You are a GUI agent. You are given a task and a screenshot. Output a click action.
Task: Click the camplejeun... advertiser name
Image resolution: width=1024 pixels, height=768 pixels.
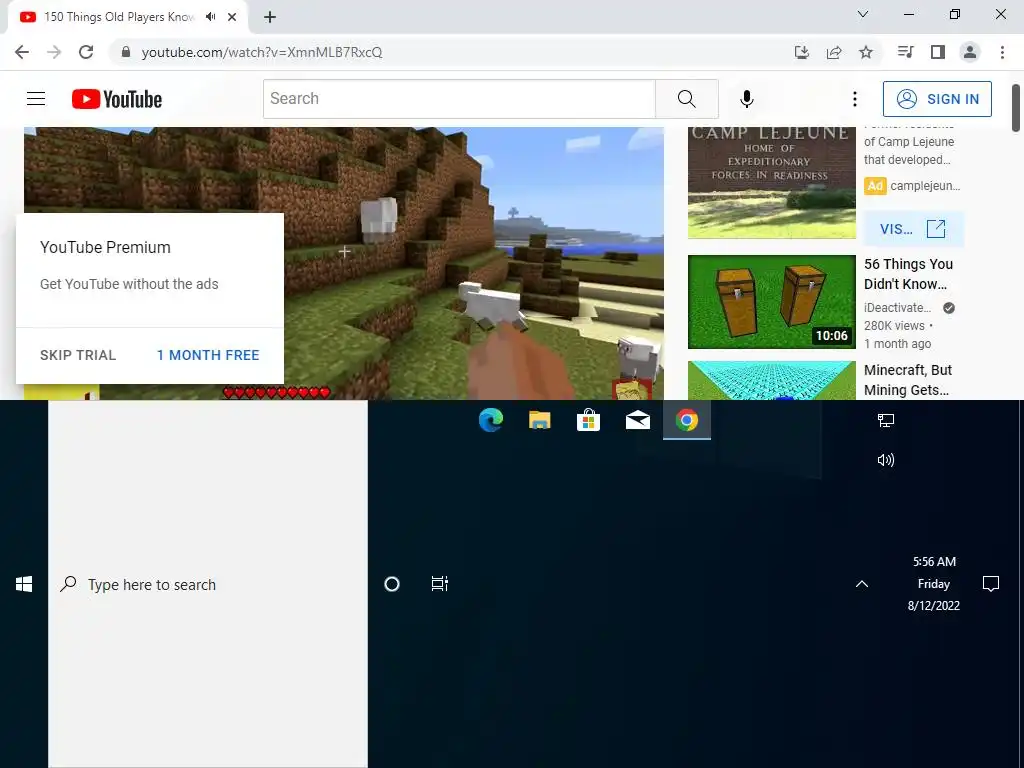click(x=925, y=185)
